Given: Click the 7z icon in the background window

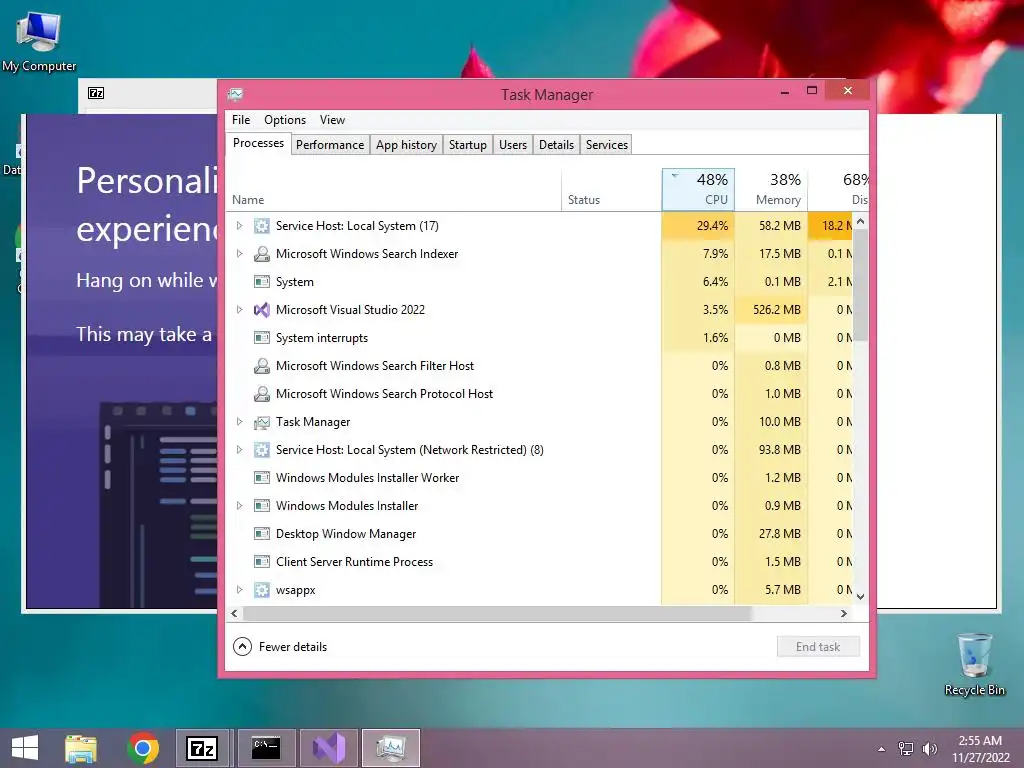Looking at the screenshot, I should pos(96,93).
